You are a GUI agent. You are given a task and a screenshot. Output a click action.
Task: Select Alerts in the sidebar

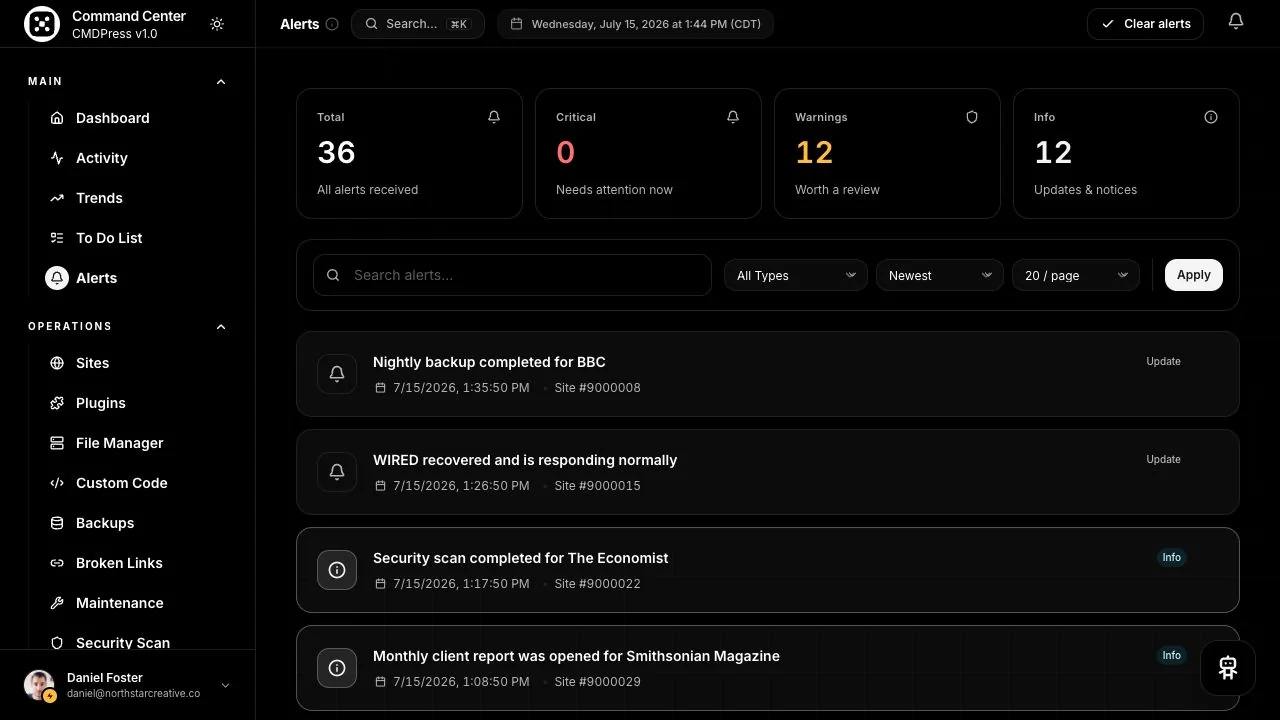click(x=96, y=278)
